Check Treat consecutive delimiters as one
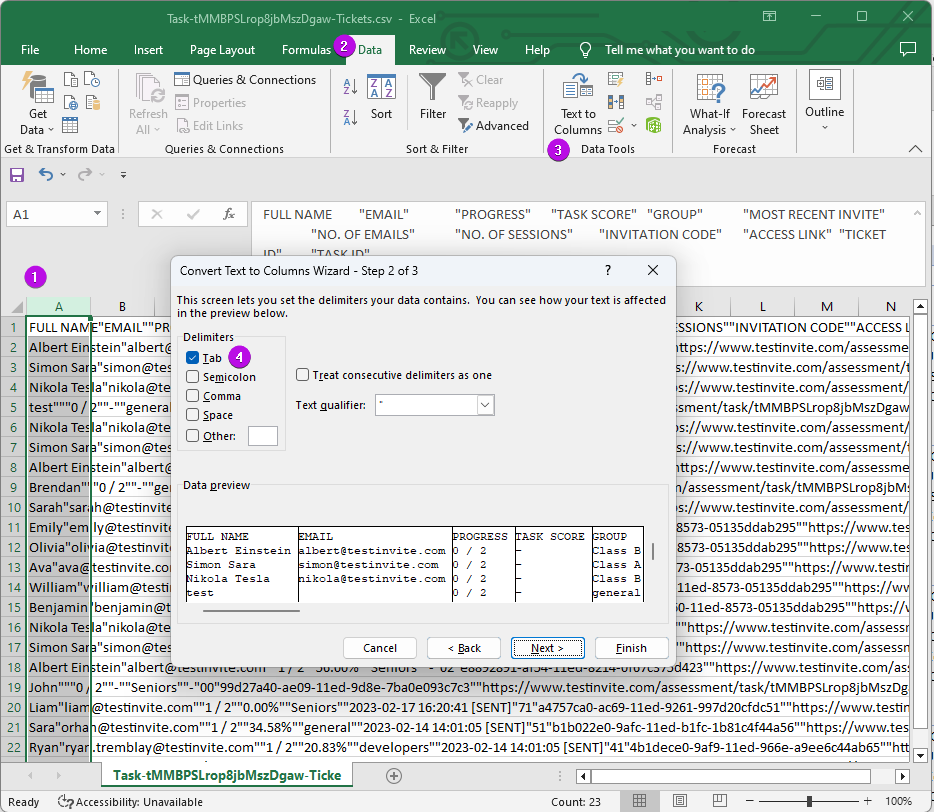The image size is (934, 812). [x=303, y=375]
